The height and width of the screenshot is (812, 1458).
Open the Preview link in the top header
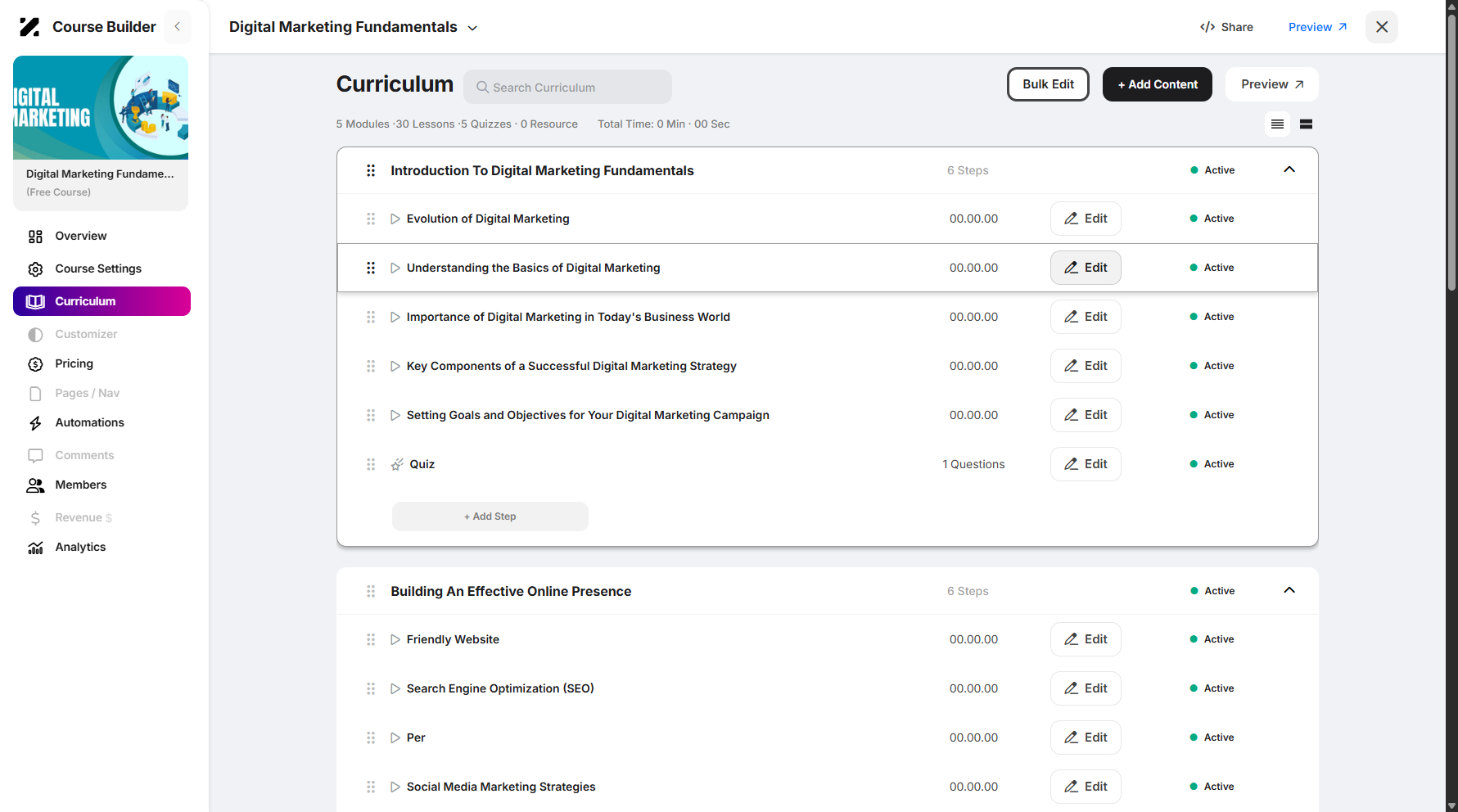[x=1318, y=27]
